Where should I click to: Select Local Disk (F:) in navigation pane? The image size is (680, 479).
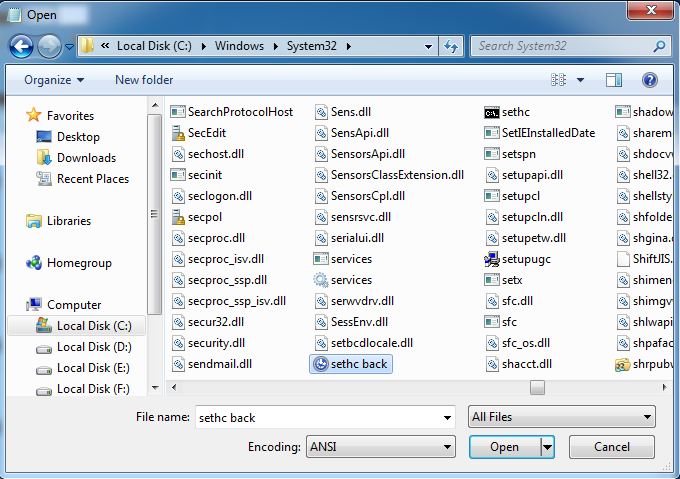tap(83, 389)
